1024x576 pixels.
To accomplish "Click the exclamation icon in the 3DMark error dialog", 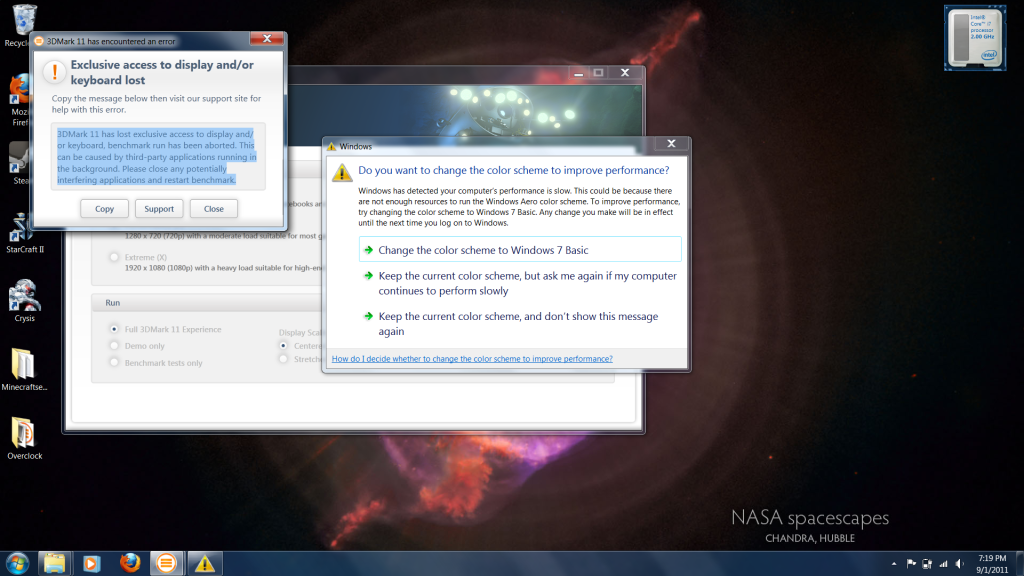I will (55, 72).
